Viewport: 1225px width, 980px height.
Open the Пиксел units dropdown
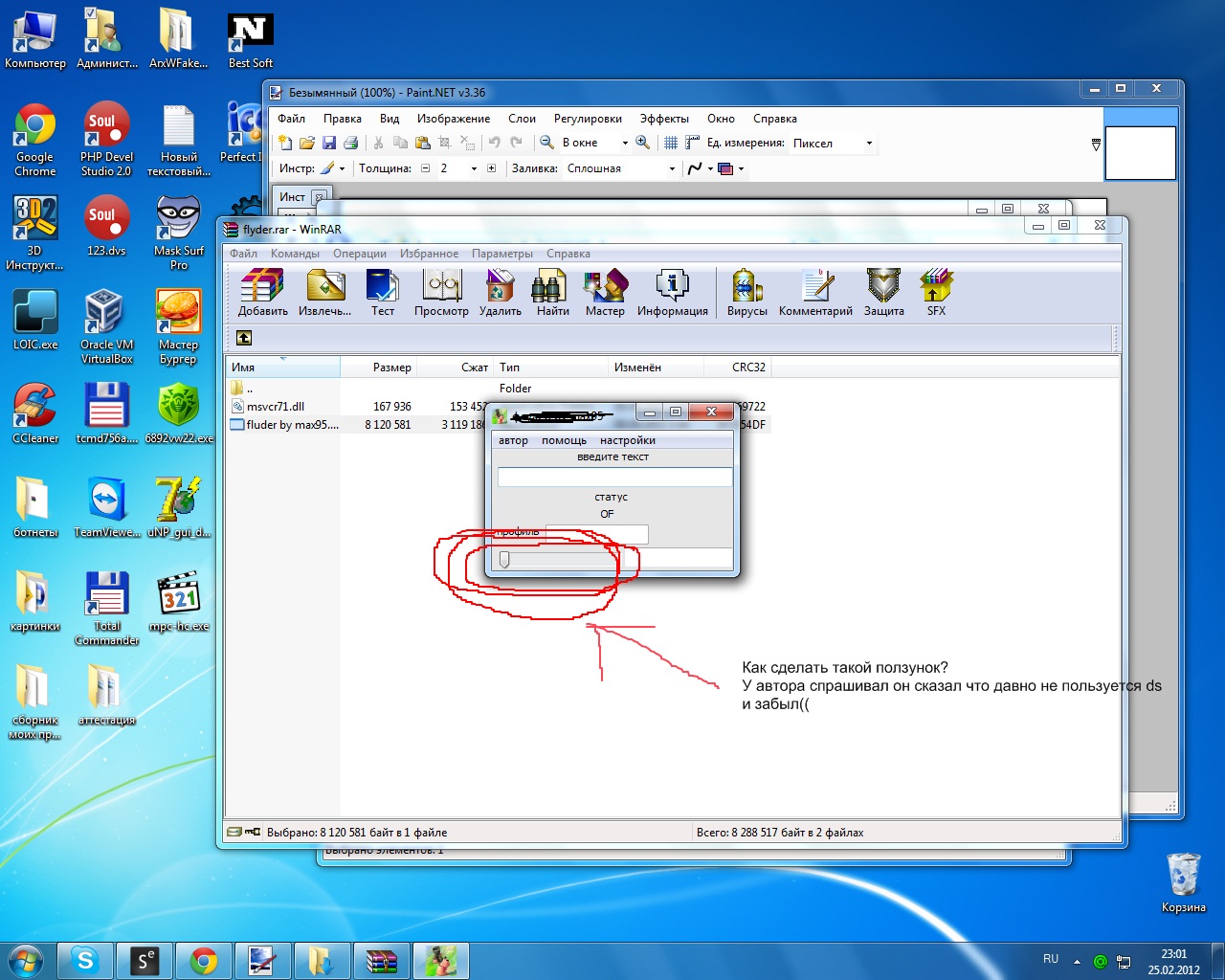869,144
